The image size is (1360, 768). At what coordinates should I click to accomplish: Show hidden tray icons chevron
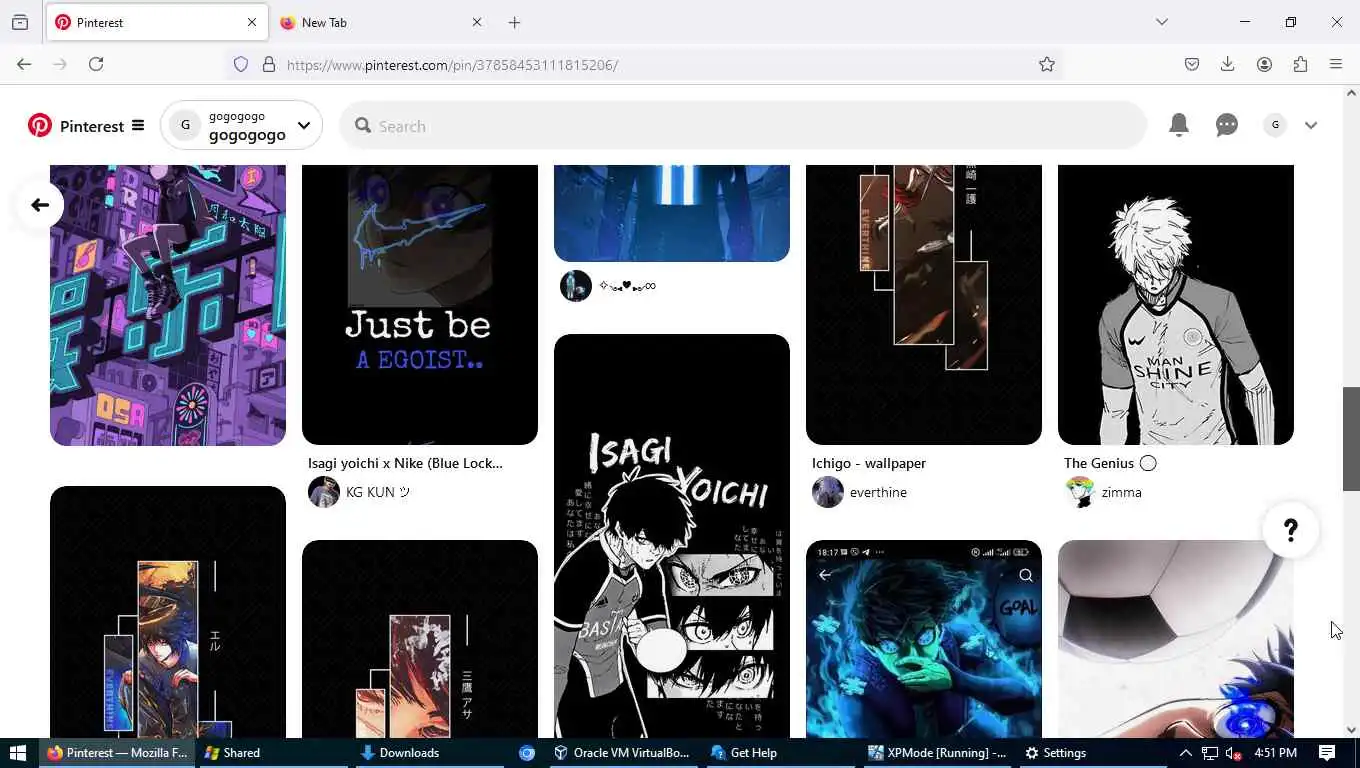point(1186,753)
